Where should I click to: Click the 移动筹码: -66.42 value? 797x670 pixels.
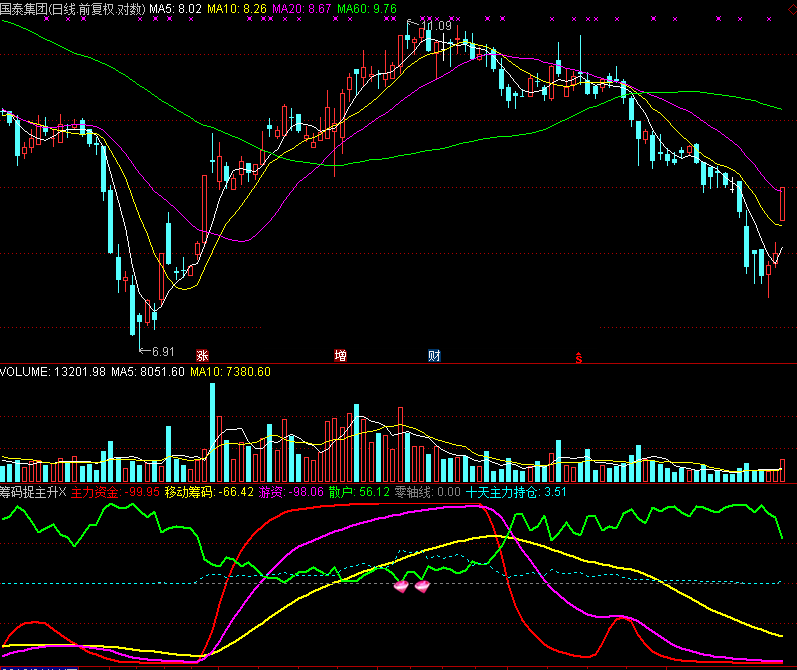[x=209, y=492]
